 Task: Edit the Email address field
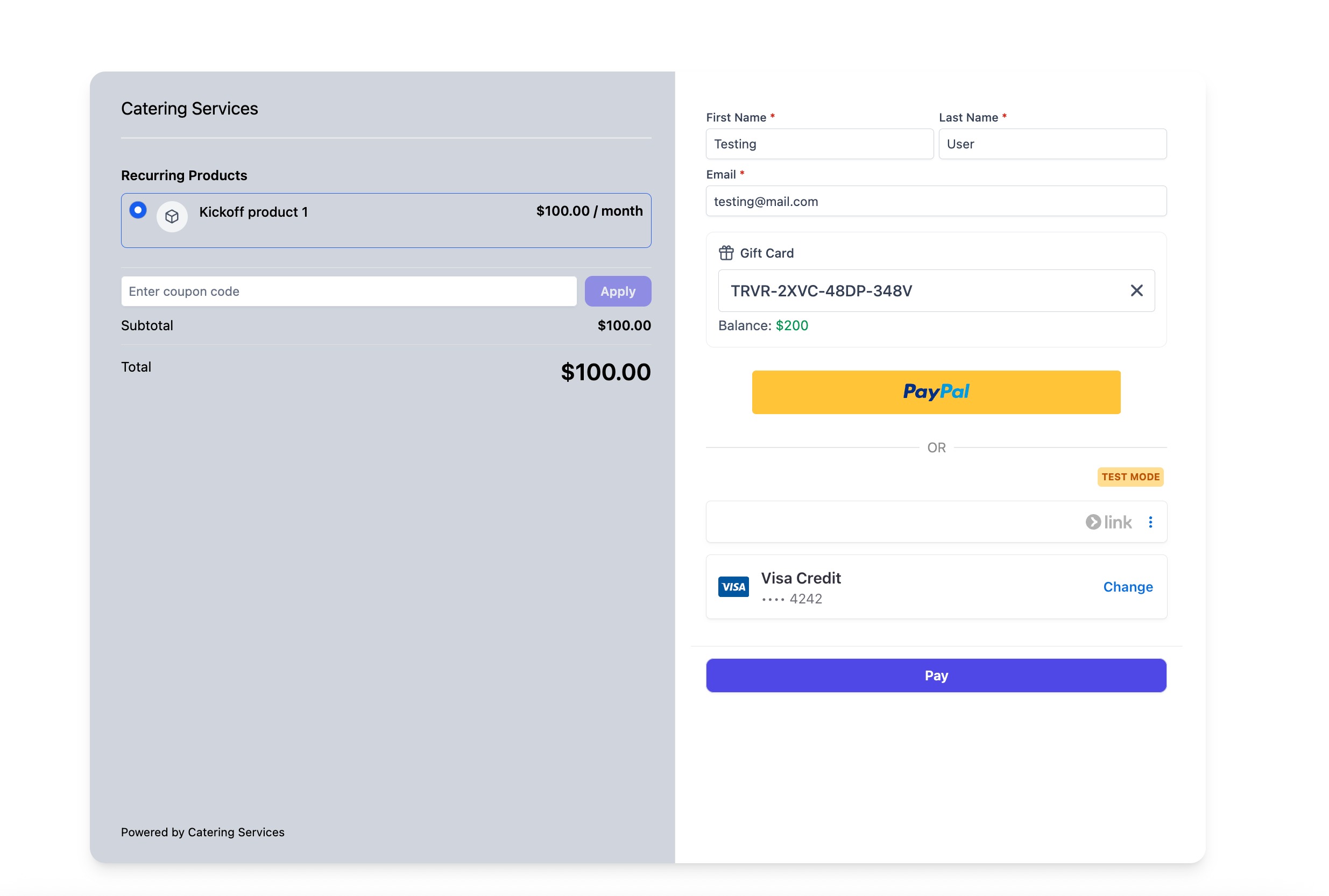pyautogui.click(x=936, y=201)
